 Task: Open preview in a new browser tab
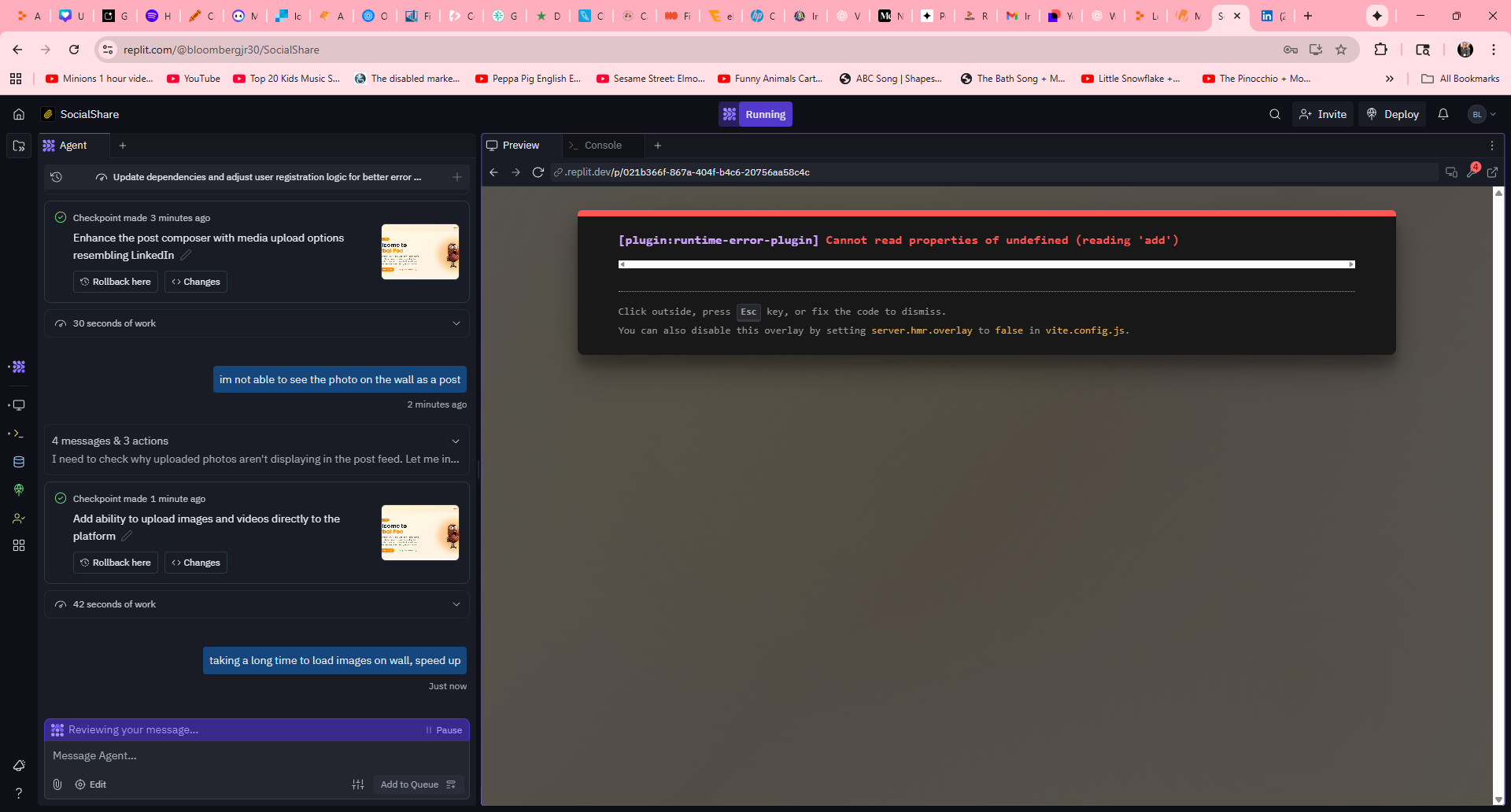pyautogui.click(x=1492, y=172)
